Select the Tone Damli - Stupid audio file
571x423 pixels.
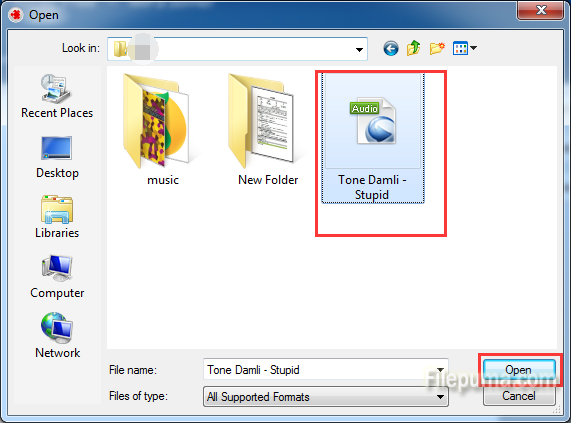pyautogui.click(x=373, y=138)
